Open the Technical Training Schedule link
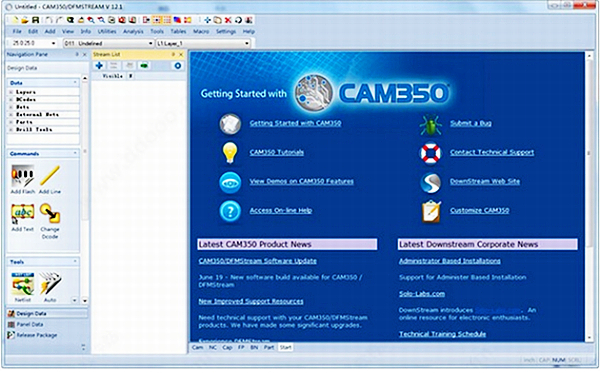The height and width of the screenshot is (373, 600). (x=442, y=334)
